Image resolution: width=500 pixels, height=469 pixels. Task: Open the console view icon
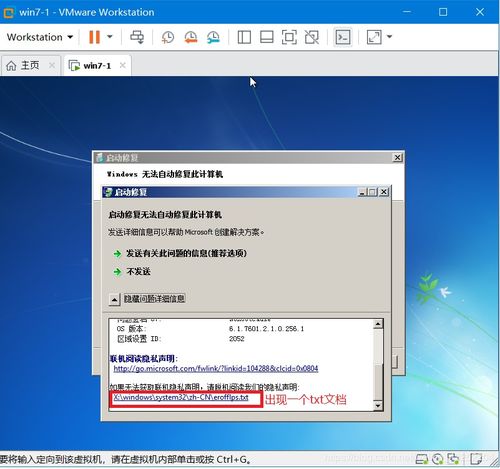coord(343,37)
